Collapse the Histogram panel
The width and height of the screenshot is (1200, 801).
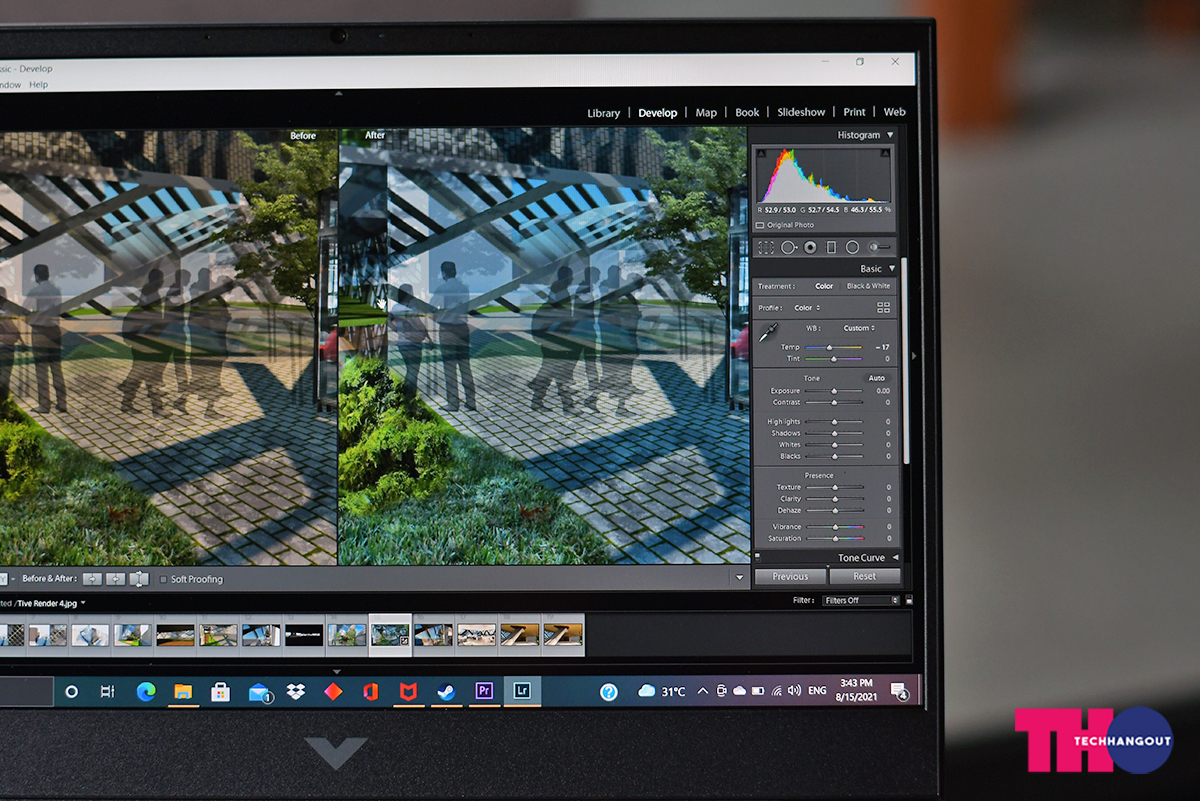(x=890, y=135)
